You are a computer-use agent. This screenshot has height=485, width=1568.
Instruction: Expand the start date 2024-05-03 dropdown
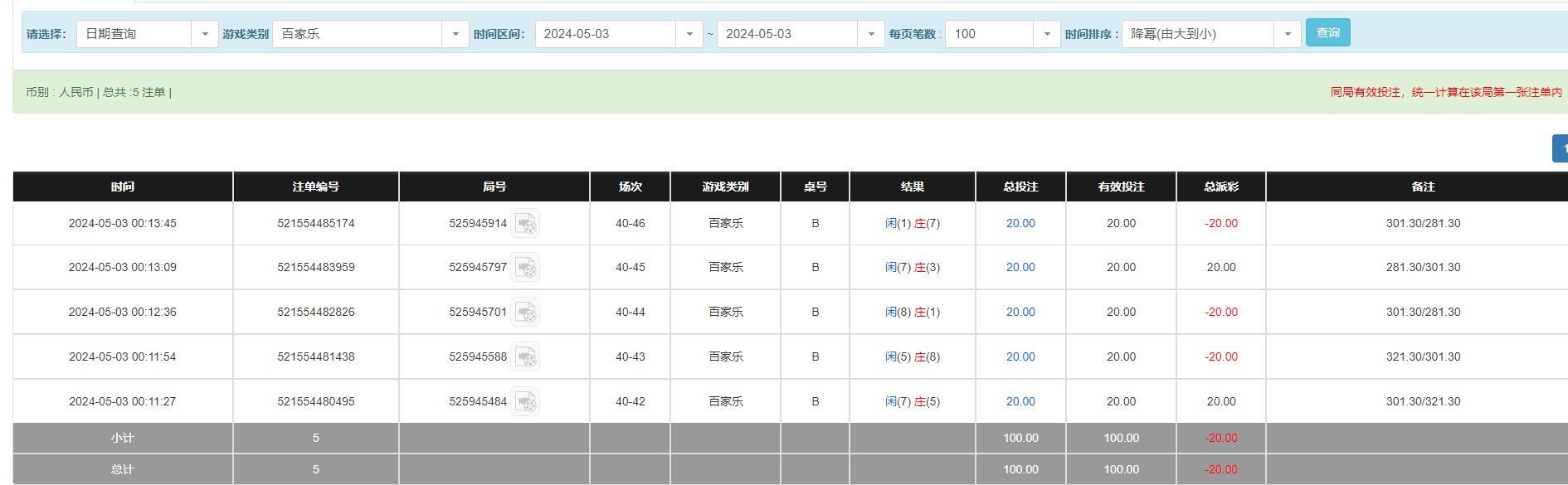click(618, 34)
